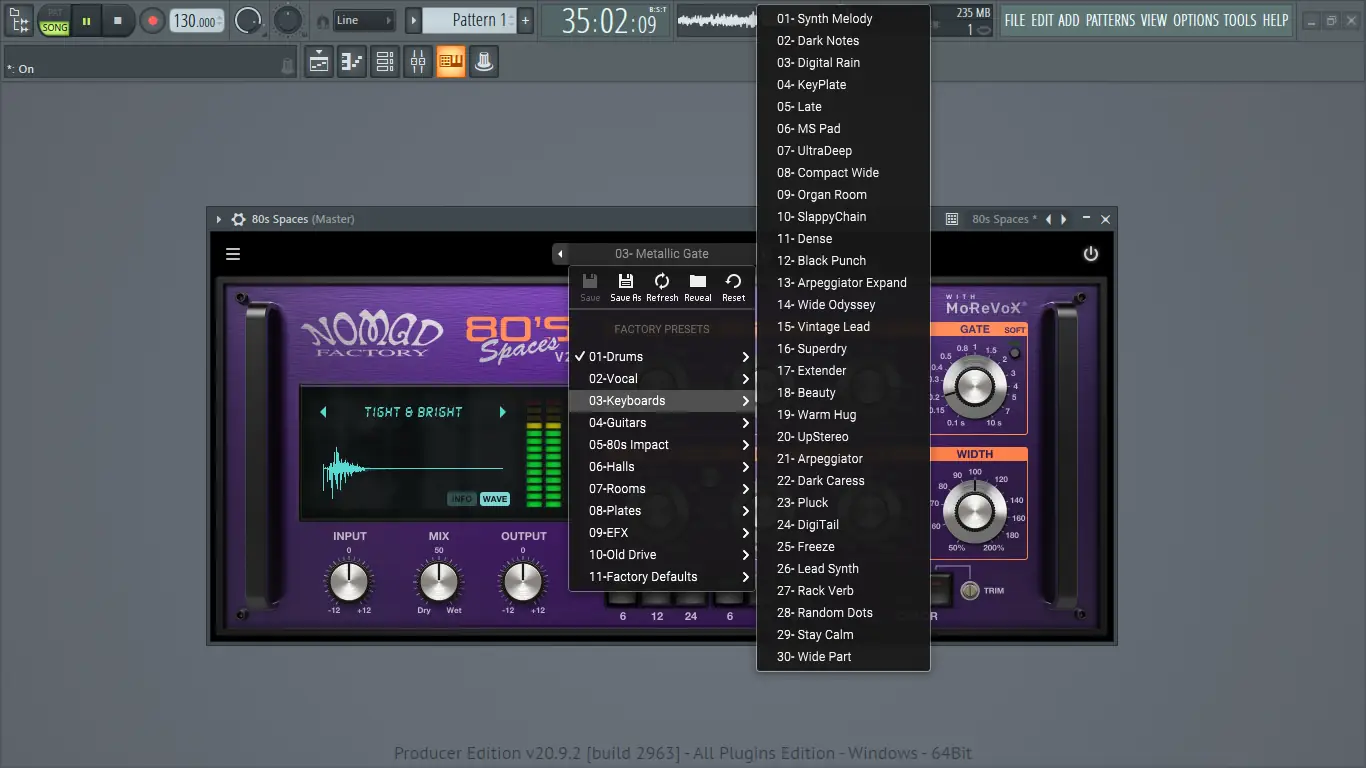Load the 19- Warm Hug preset
The image size is (1366, 768).
coord(843,415)
